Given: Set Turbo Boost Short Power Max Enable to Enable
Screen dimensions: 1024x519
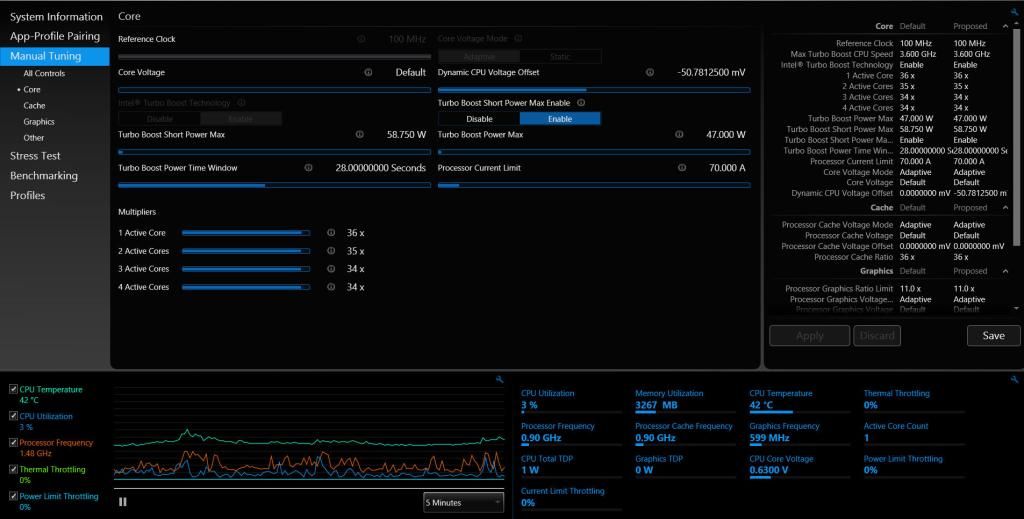Looking at the screenshot, I should [560, 119].
